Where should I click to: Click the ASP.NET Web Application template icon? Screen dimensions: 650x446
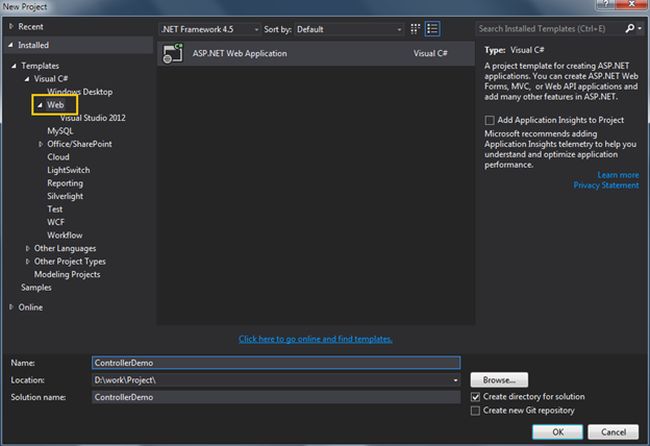coord(173,53)
